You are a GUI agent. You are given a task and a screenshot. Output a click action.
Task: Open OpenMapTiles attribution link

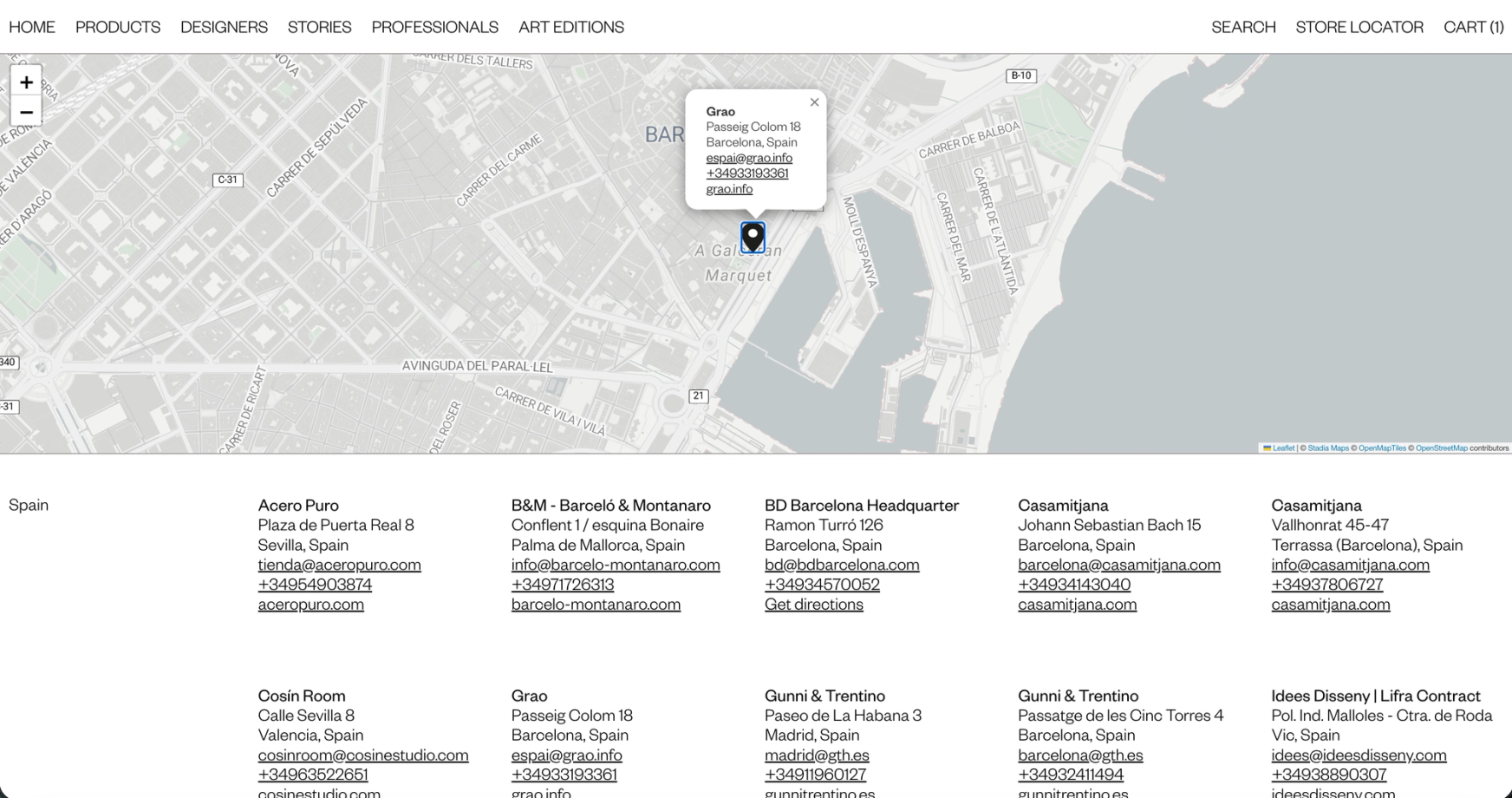pos(1382,448)
